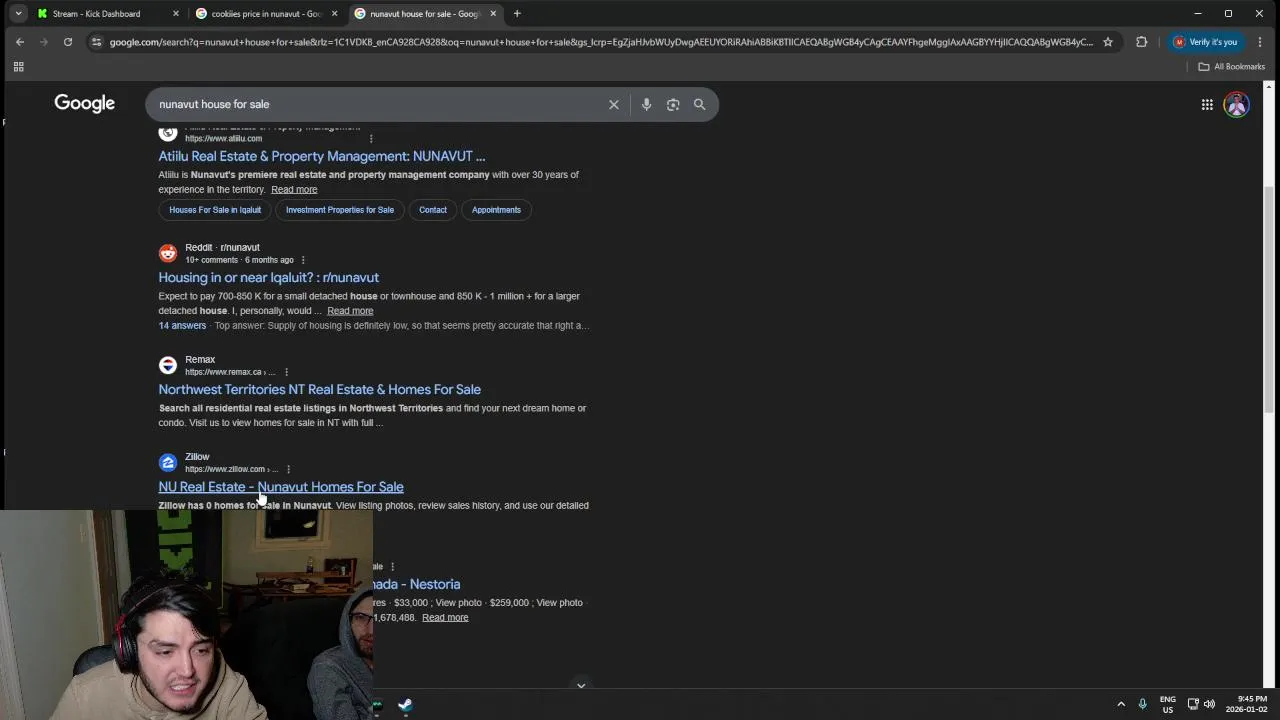
Task: Open the network icon in system tray
Action: (1193, 704)
